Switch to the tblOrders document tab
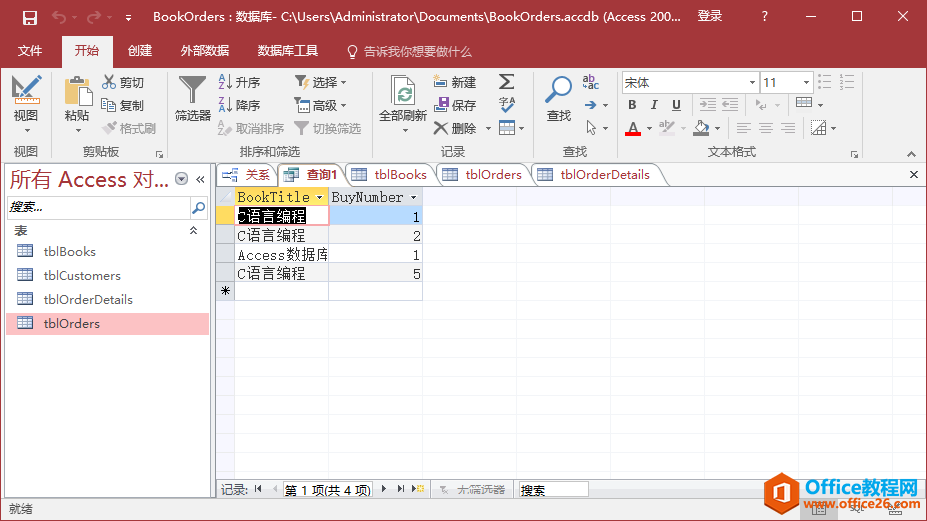Screen dimensions: 927x521 pos(482,174)
